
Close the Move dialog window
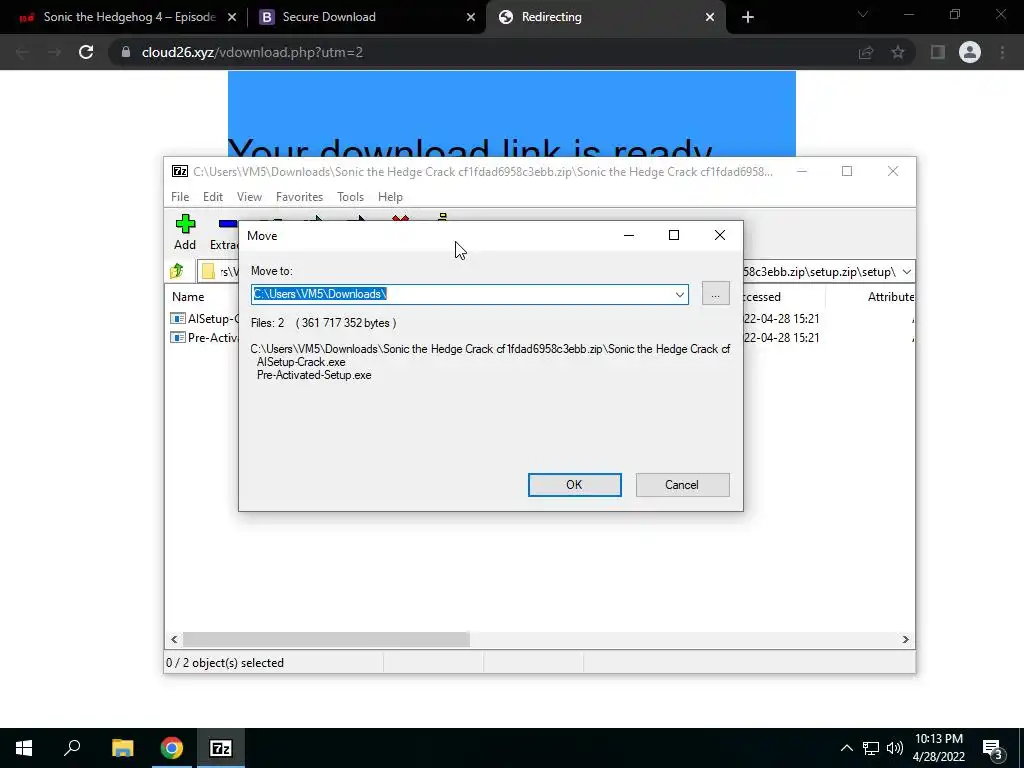pos(720,235)
